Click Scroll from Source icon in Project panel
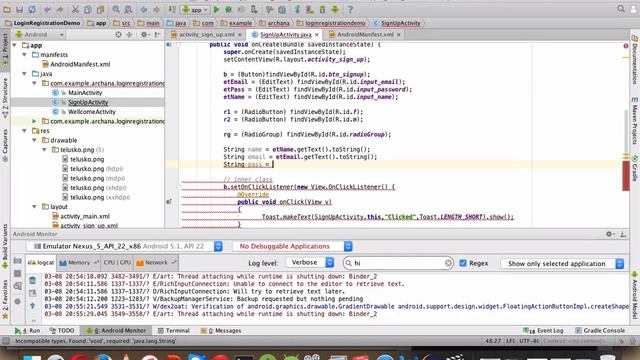 (118, 35)
